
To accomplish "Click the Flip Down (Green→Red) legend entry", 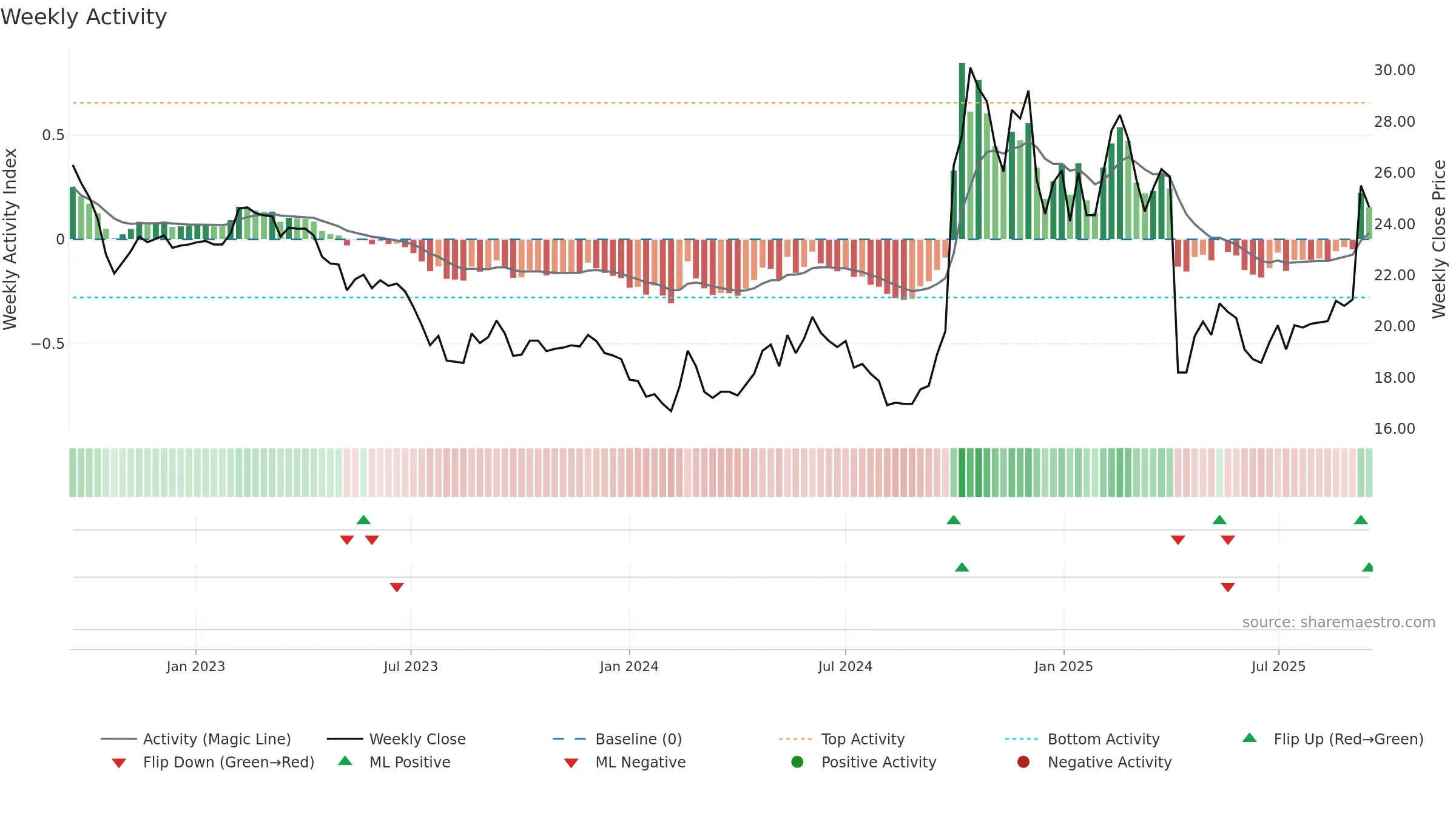I will click(213, 762).
